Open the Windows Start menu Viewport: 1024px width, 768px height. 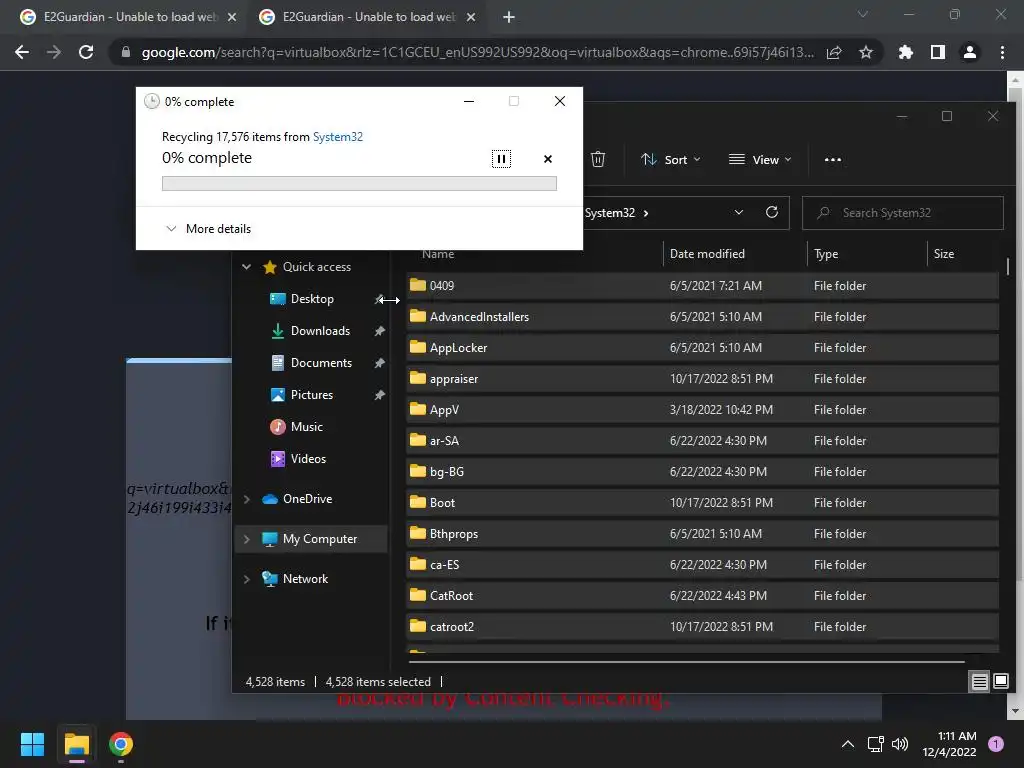(32, 744)
